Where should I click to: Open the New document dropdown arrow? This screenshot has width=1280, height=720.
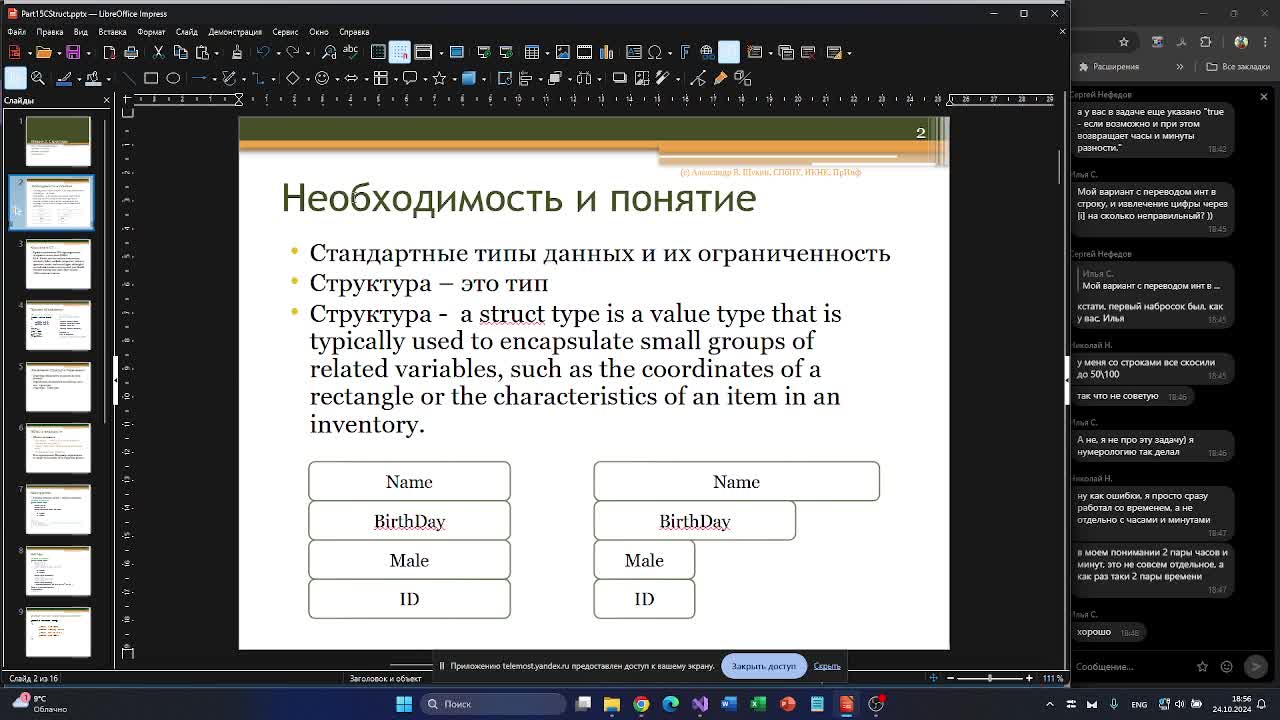(x=30, y=53)
